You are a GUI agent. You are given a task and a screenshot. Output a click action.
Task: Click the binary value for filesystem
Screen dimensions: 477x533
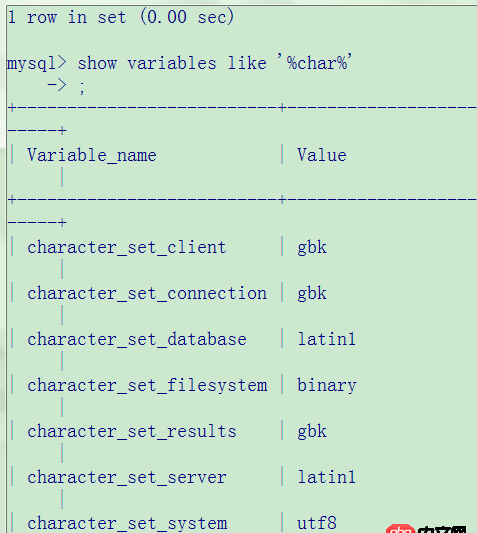(x=327, y=386)
